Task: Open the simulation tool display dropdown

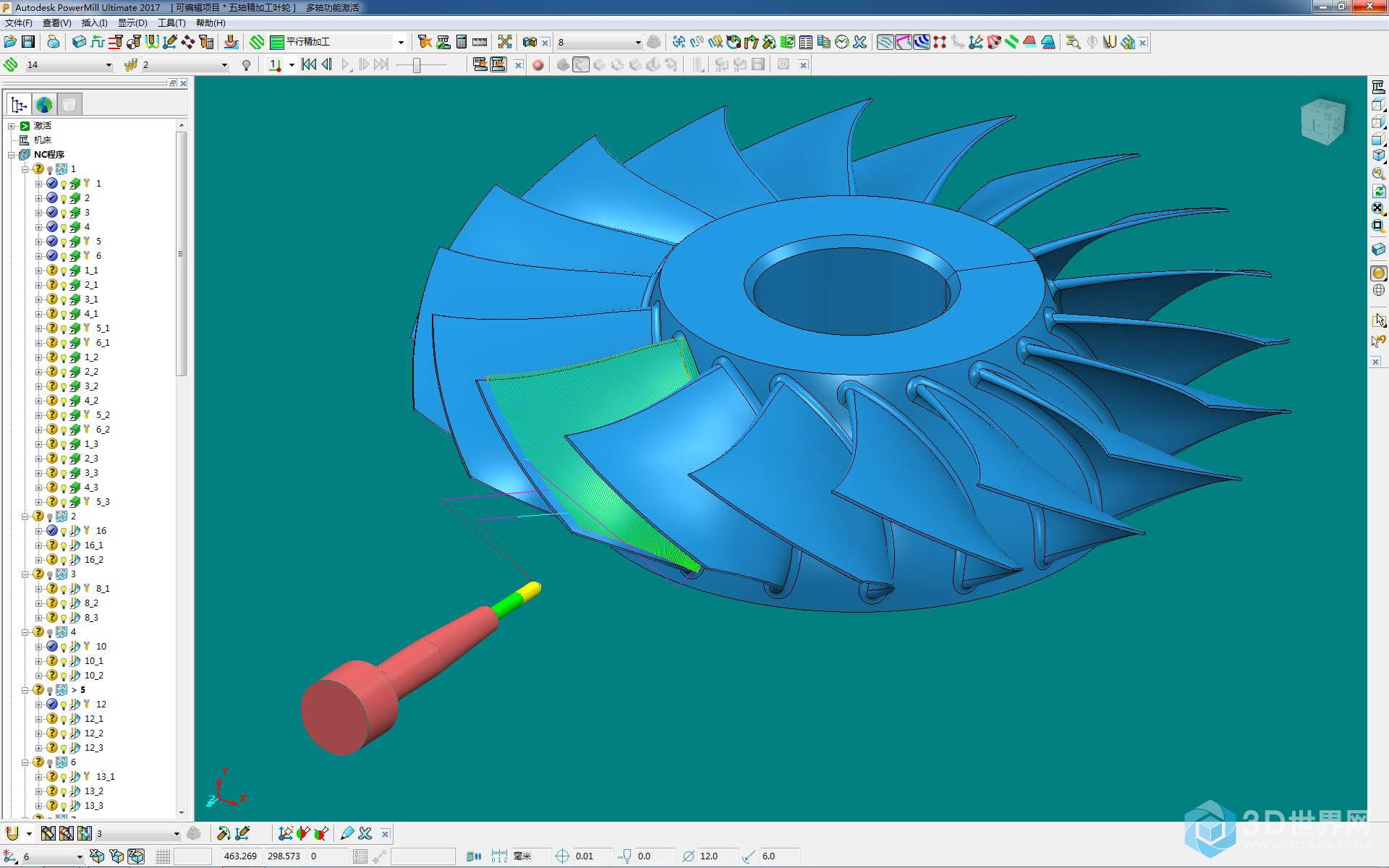Action: click(x=292, y=65)
